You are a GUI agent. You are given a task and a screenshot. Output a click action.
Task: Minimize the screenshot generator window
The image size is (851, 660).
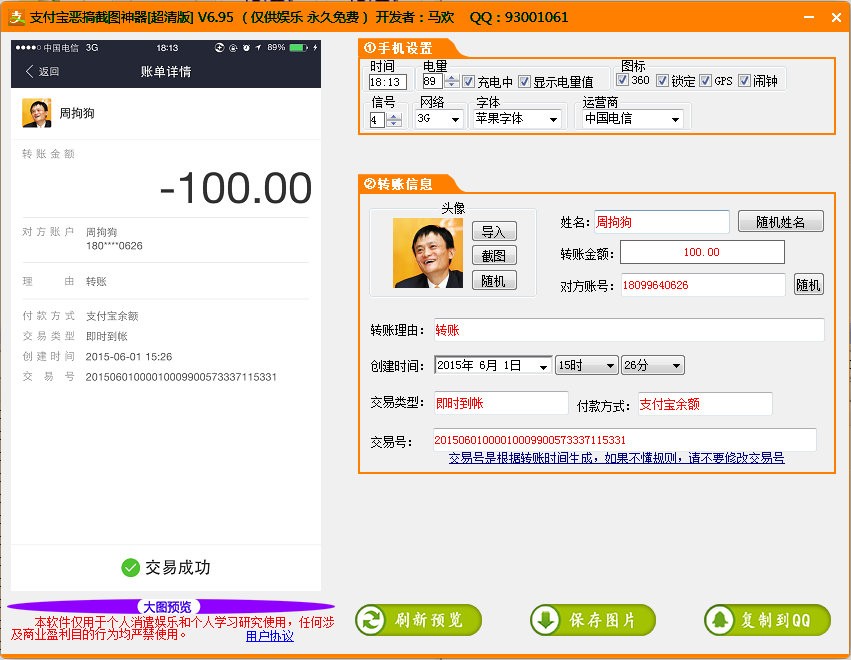click(x=809, y=17)
